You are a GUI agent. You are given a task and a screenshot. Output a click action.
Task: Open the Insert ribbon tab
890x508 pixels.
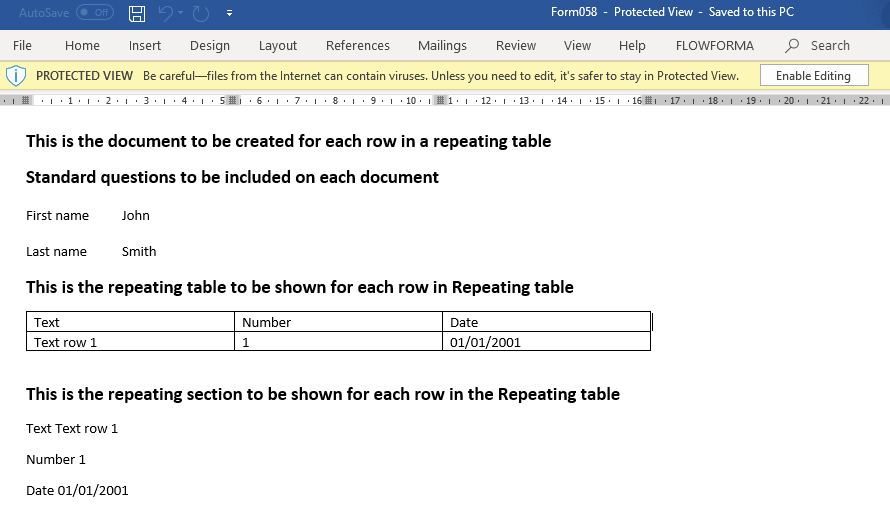(145, 45)
